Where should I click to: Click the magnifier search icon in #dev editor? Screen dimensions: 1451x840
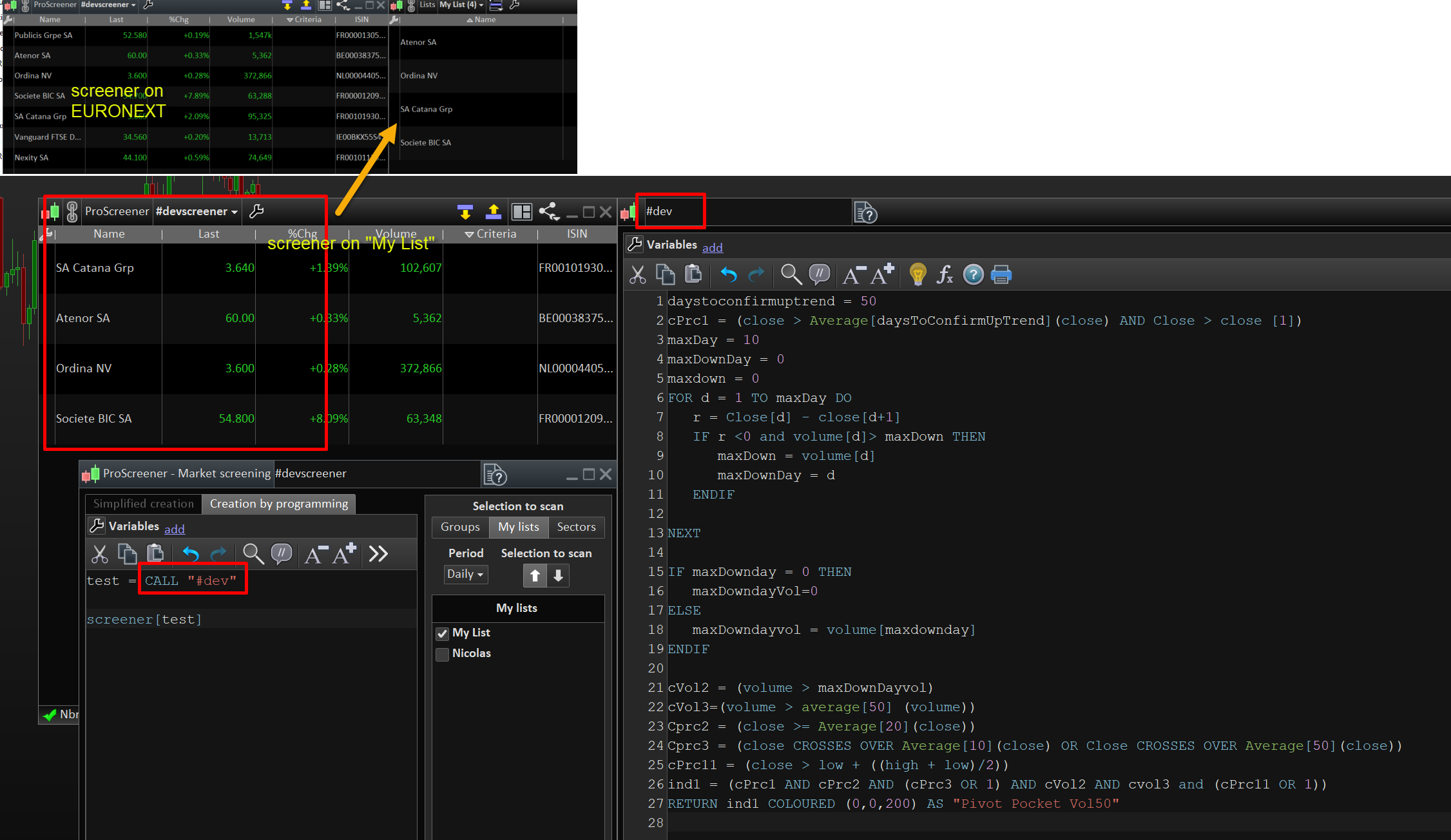point(791,275)
